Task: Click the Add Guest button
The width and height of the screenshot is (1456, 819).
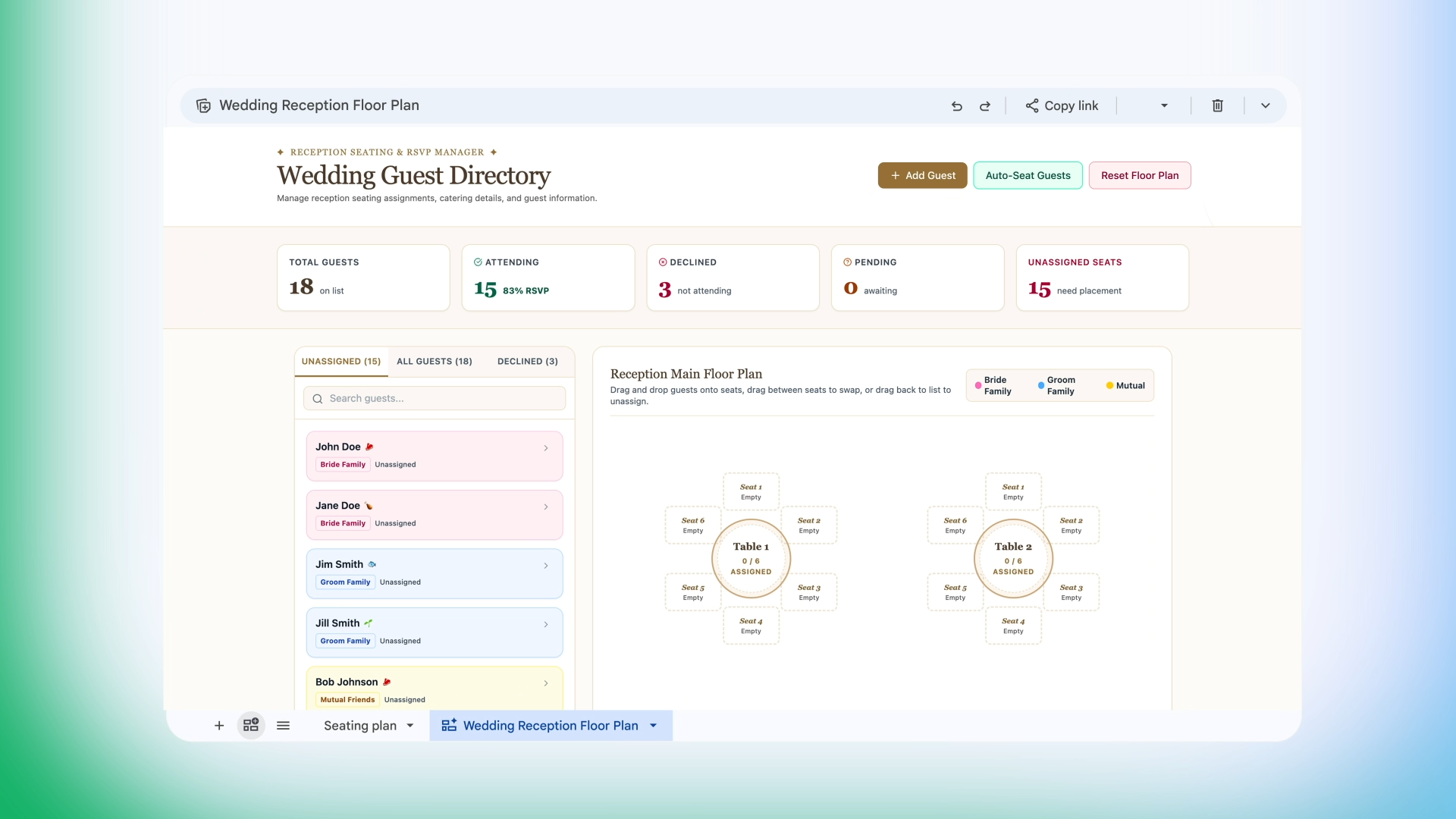Action: pyautogui.click(x=922, y=175)
